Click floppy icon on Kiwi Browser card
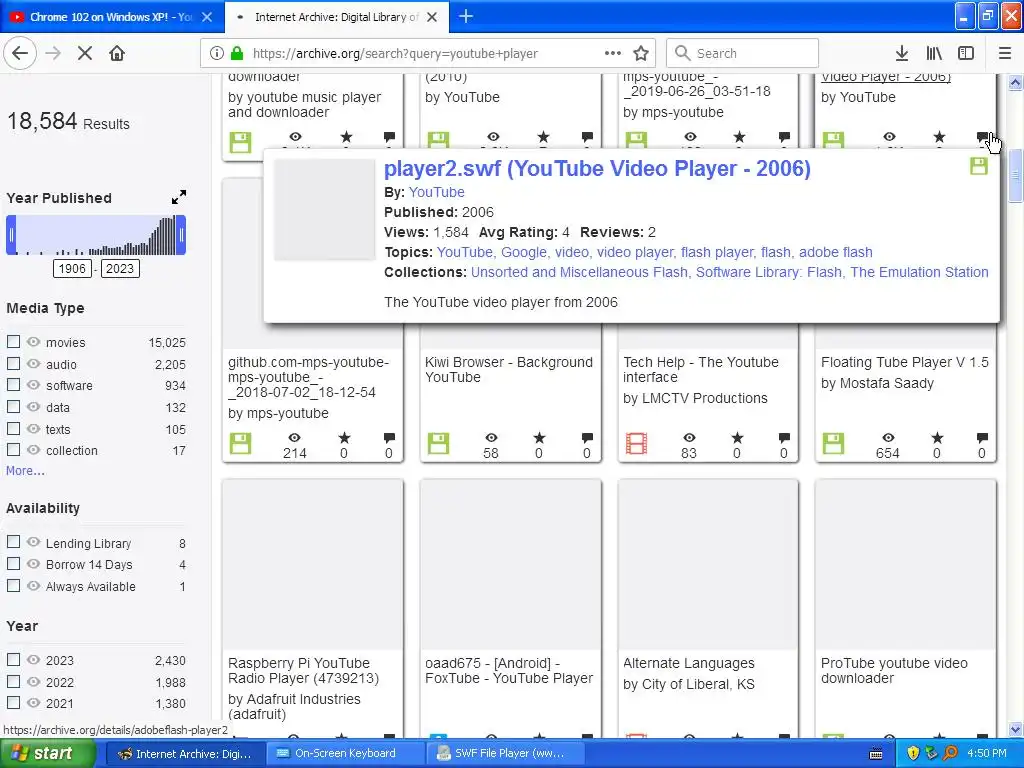The width and height of the screenshot is (1024, 768). point(438,443)
